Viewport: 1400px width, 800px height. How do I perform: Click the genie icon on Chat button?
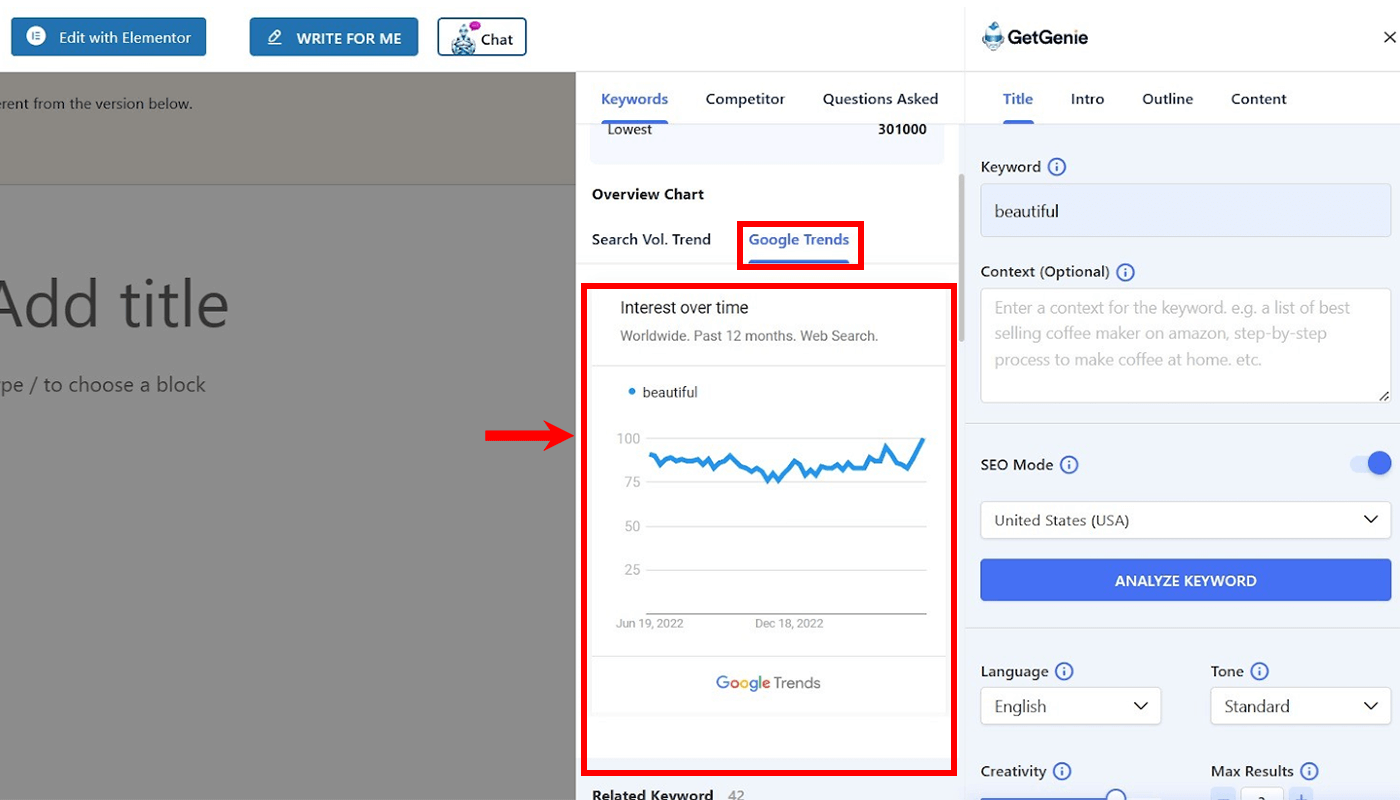pyautogui.click(x=463, y=38)
